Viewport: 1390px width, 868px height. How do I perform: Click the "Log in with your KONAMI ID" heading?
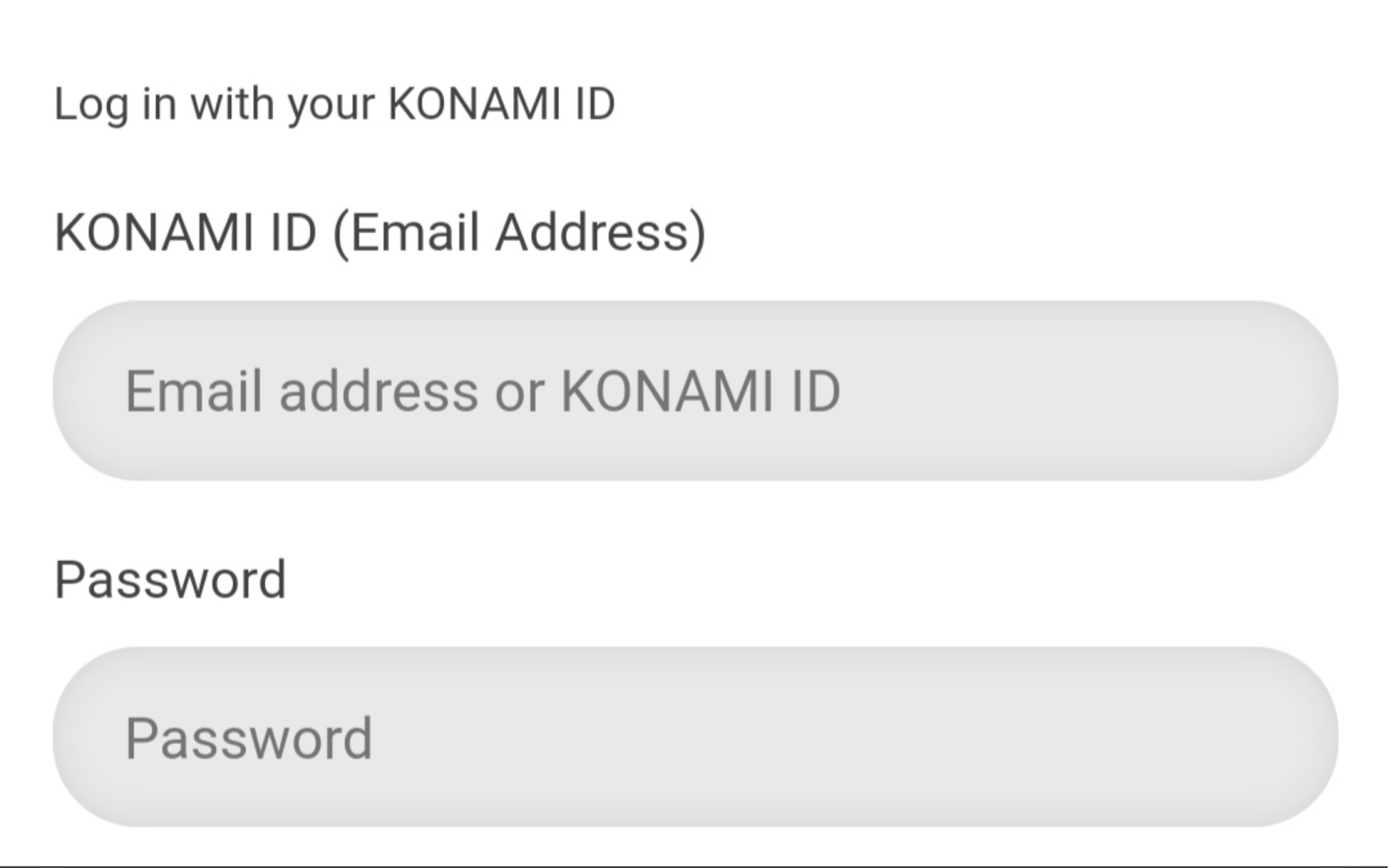(334, 104)
